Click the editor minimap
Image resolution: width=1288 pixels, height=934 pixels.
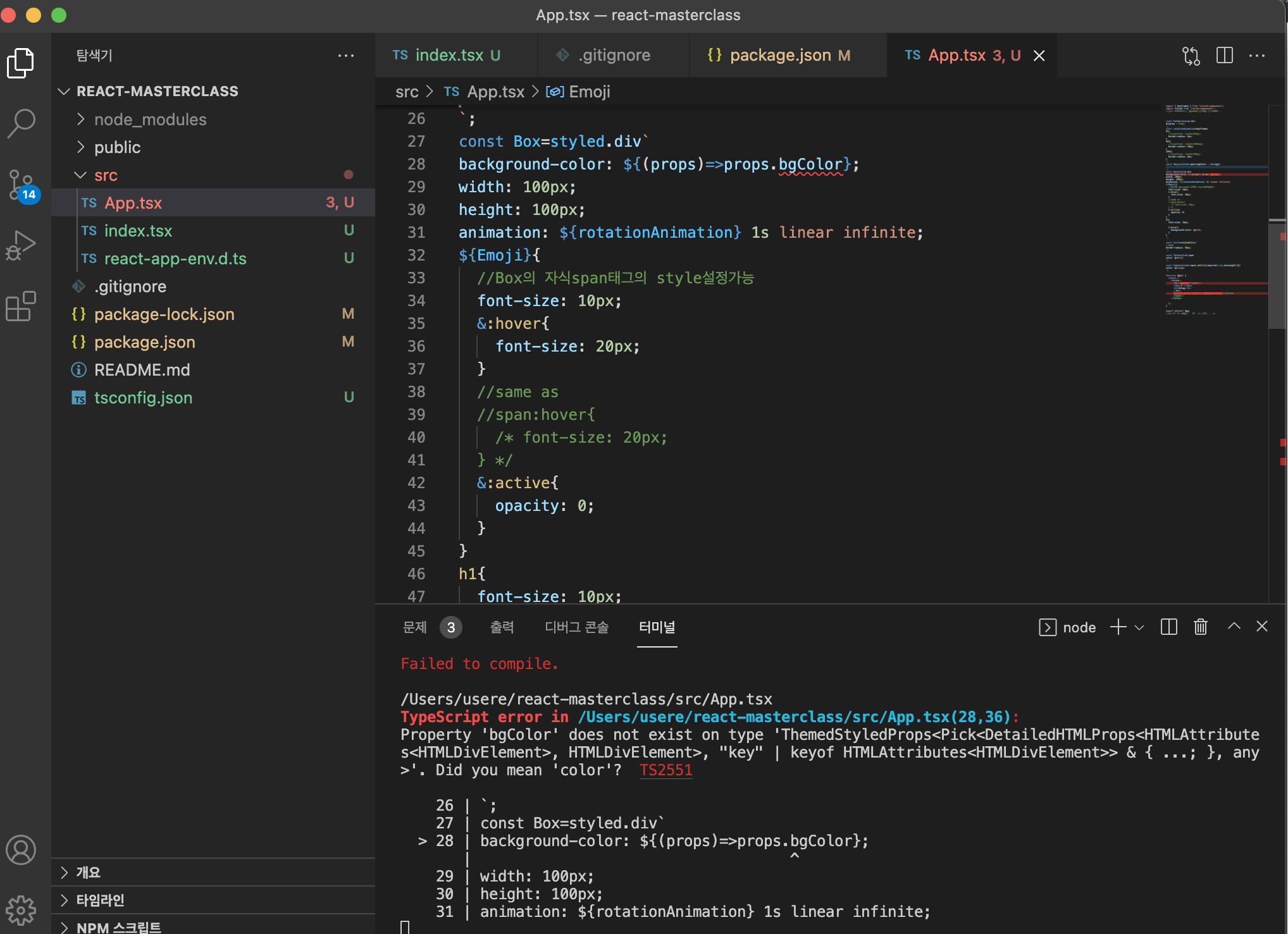tap(1213, 209)
